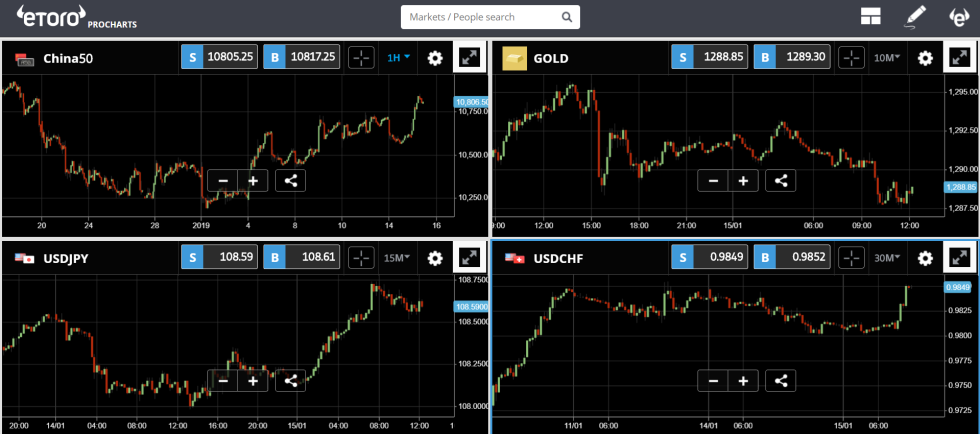Open China50 chart settings gear

coord(434,58)
